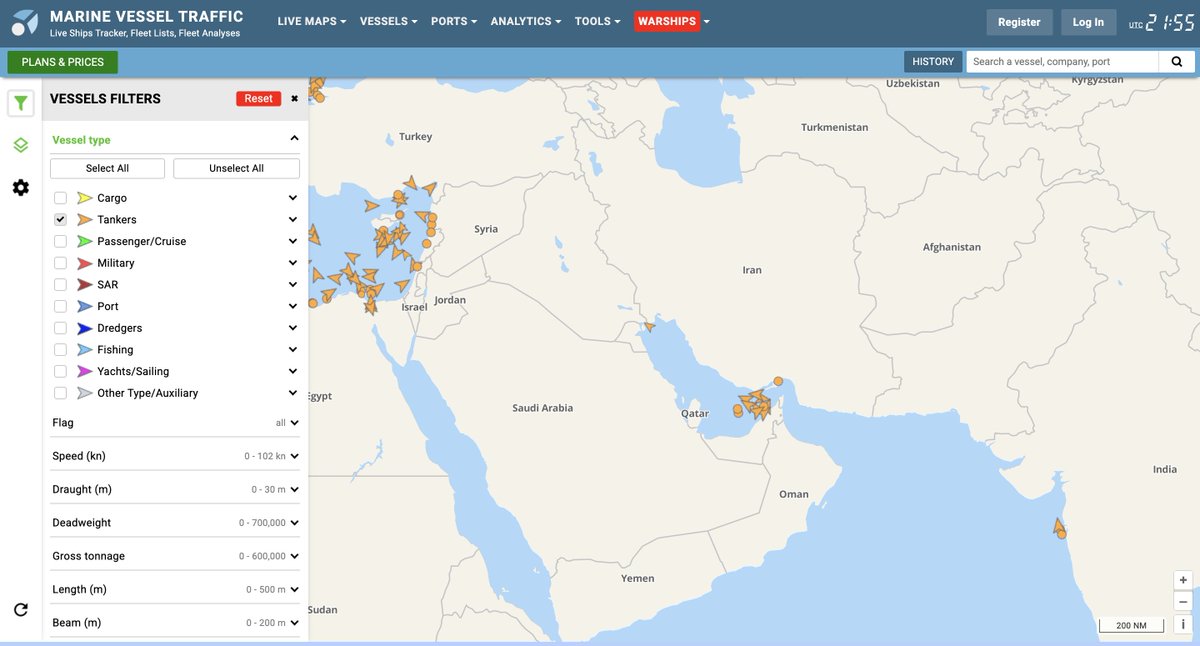The height and width of the screenshot is (646, 1200).
Task: Click the search magnifier icon
Action: point(1177,62)
